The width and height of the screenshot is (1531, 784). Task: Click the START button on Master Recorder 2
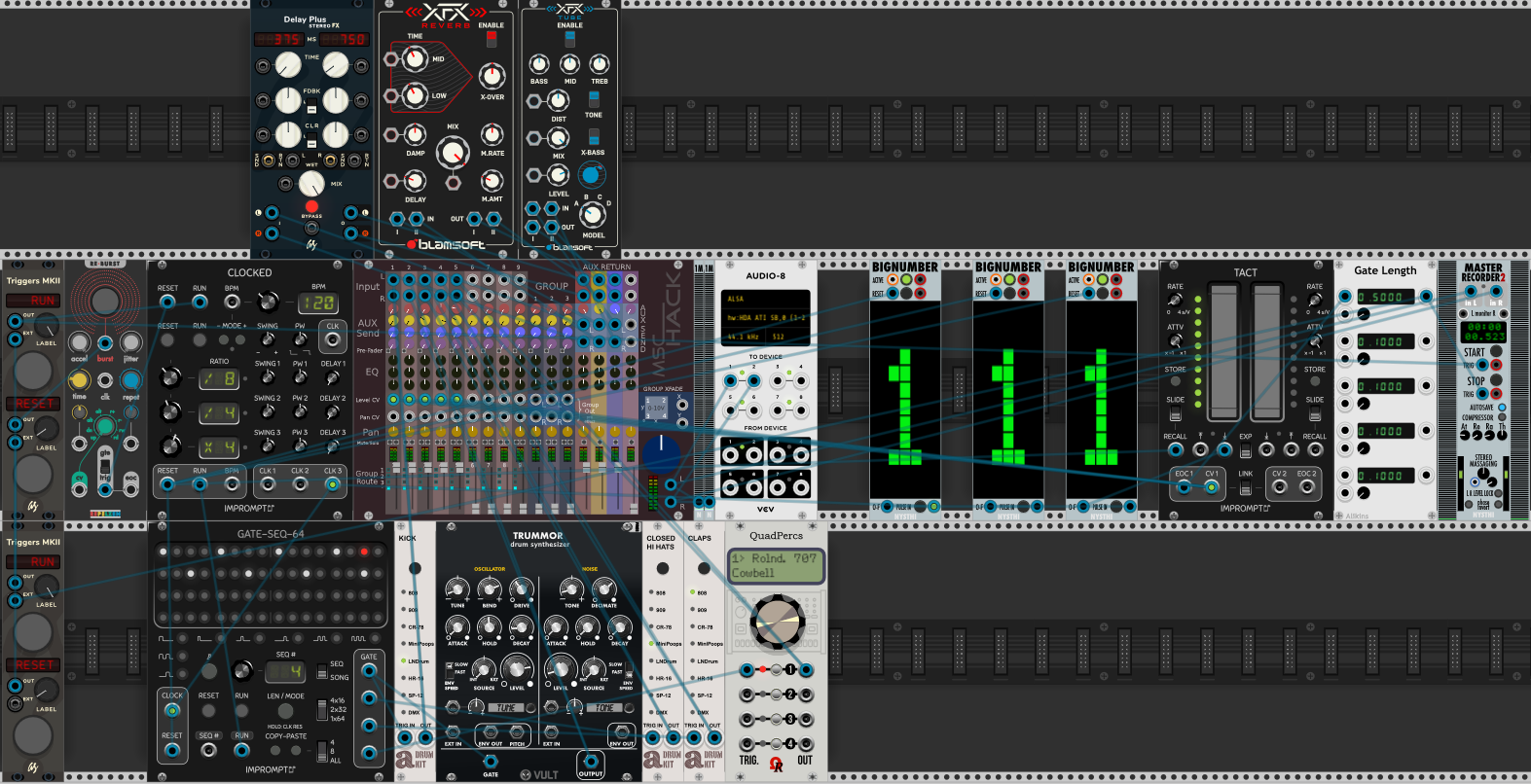[1496, 351]
